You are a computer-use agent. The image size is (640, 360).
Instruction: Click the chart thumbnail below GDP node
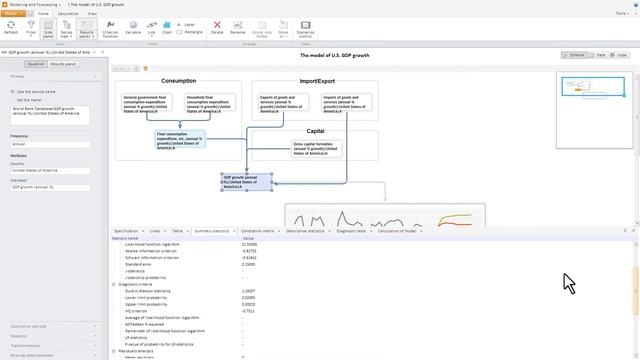pyautogui.click(x=385, y=215)
